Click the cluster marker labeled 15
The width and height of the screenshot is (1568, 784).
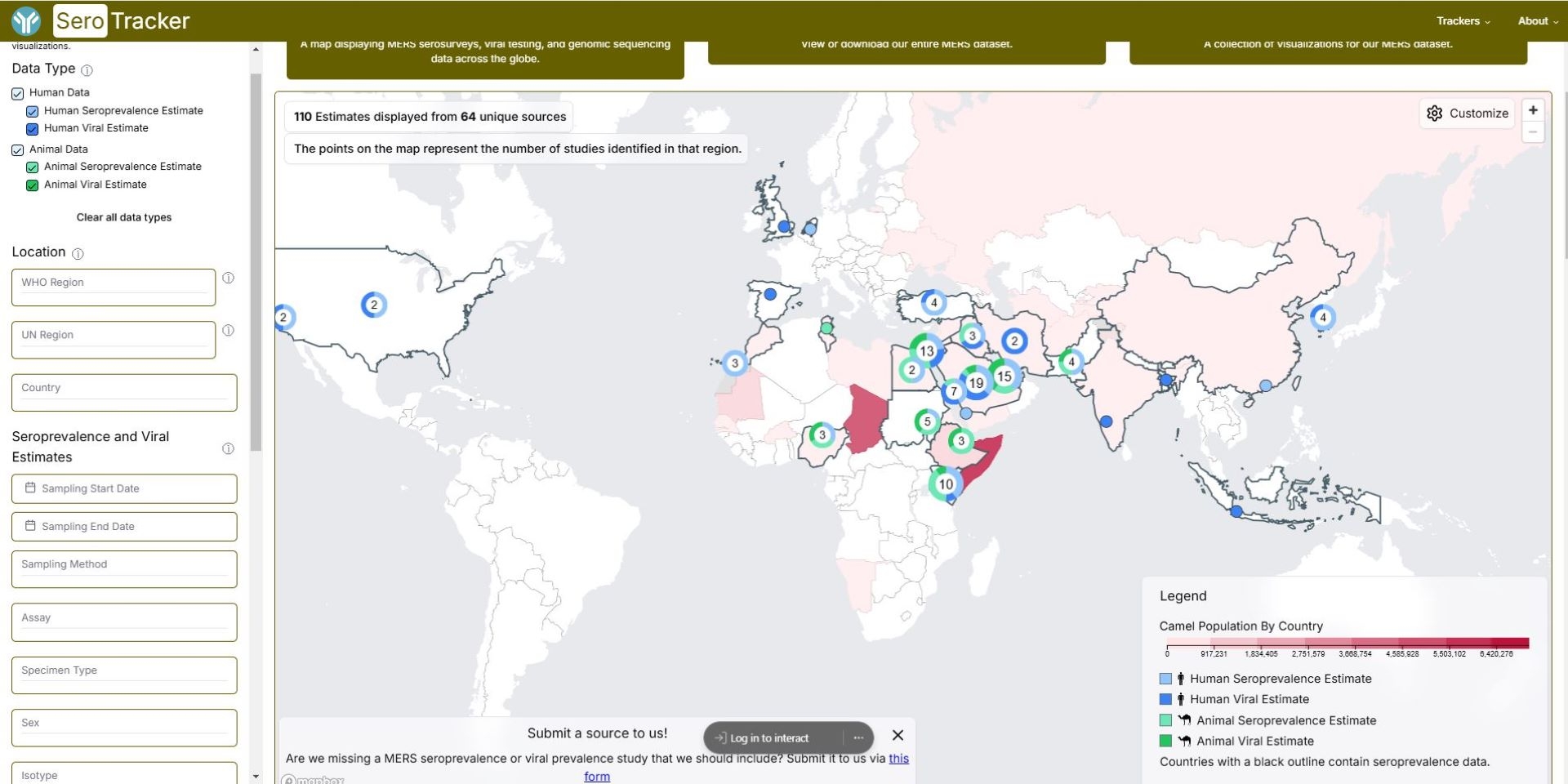click(x=1004, y=376)
